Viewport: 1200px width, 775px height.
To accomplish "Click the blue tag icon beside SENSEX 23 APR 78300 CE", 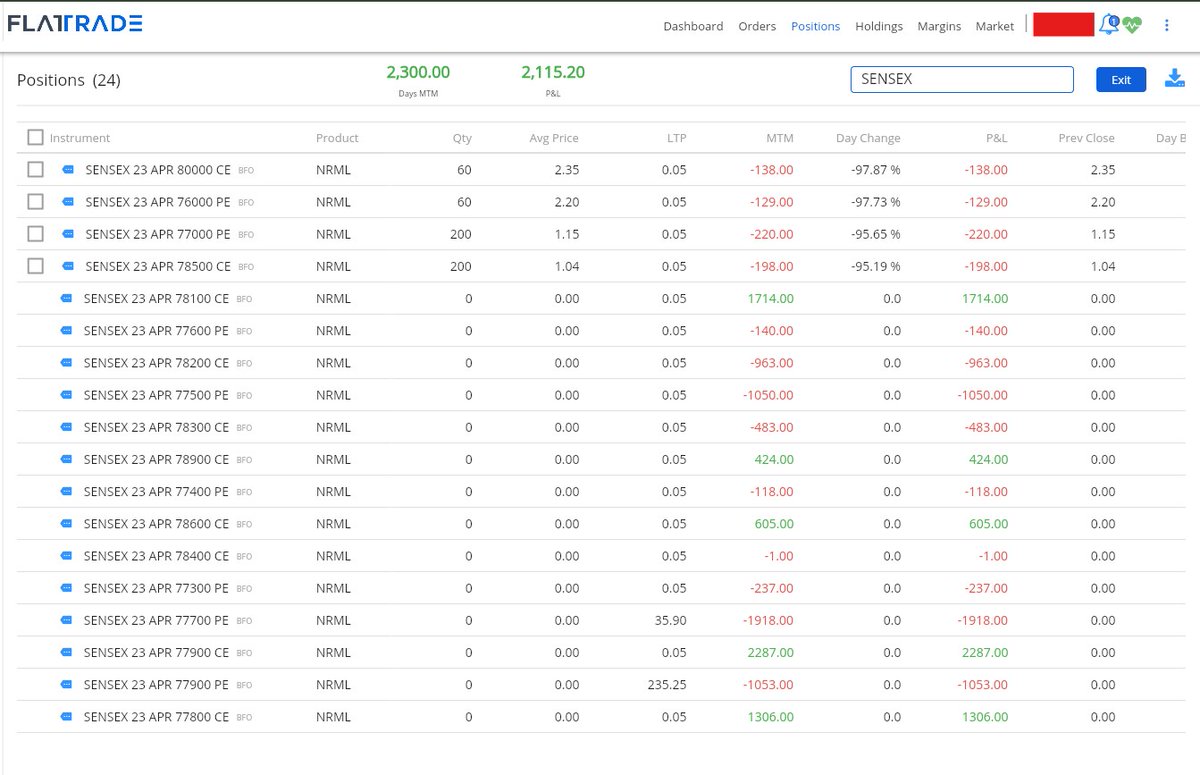I will tap(67, 427).
